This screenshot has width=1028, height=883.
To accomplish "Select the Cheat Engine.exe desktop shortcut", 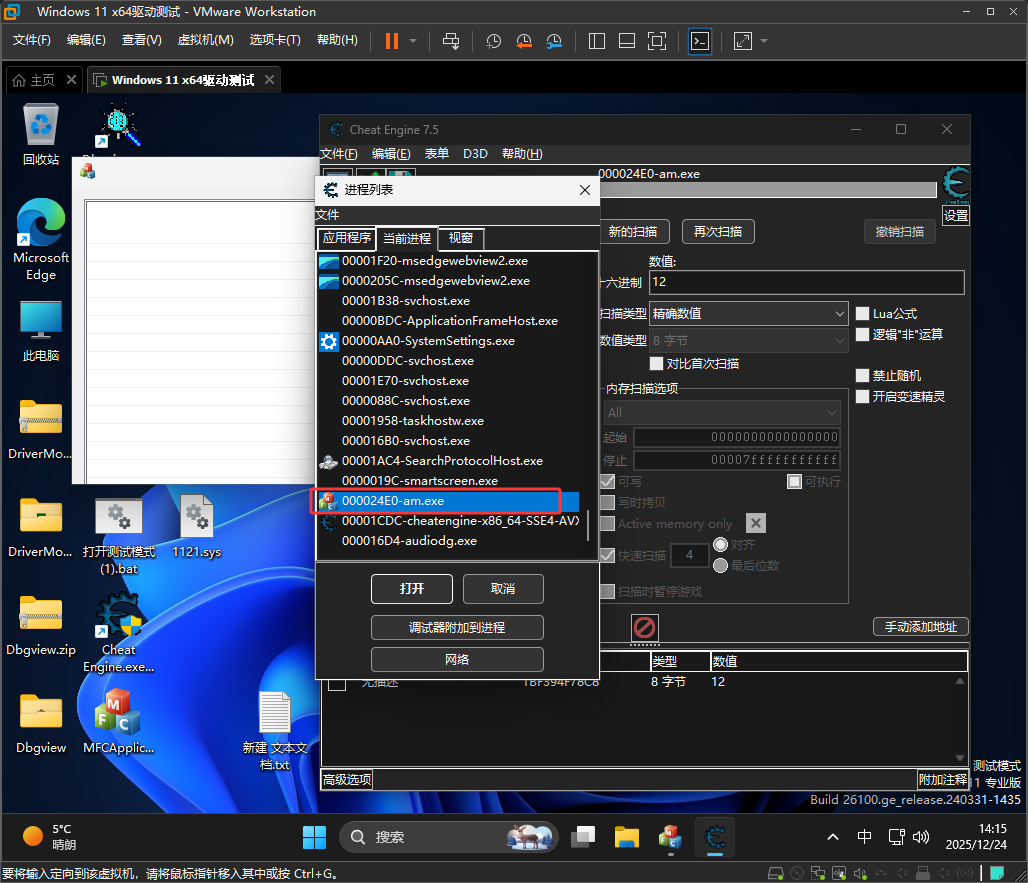I will (x=119, y=633).
